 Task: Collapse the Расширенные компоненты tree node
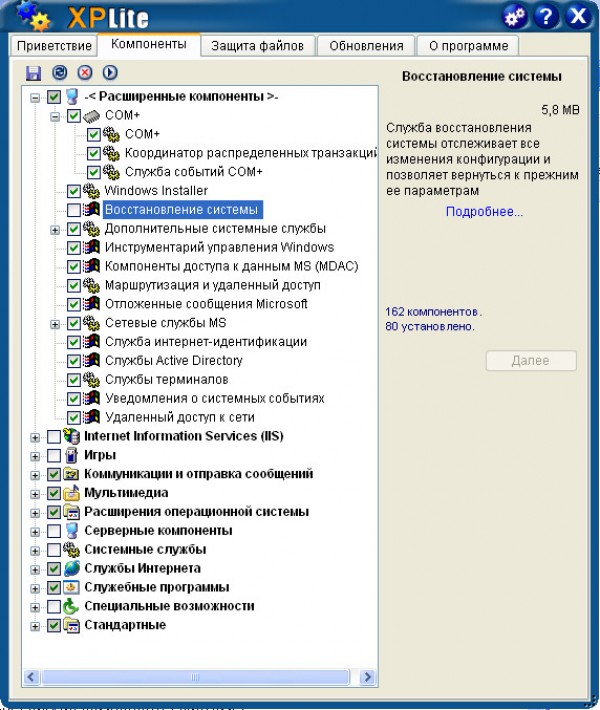click(x=35, y=97)
